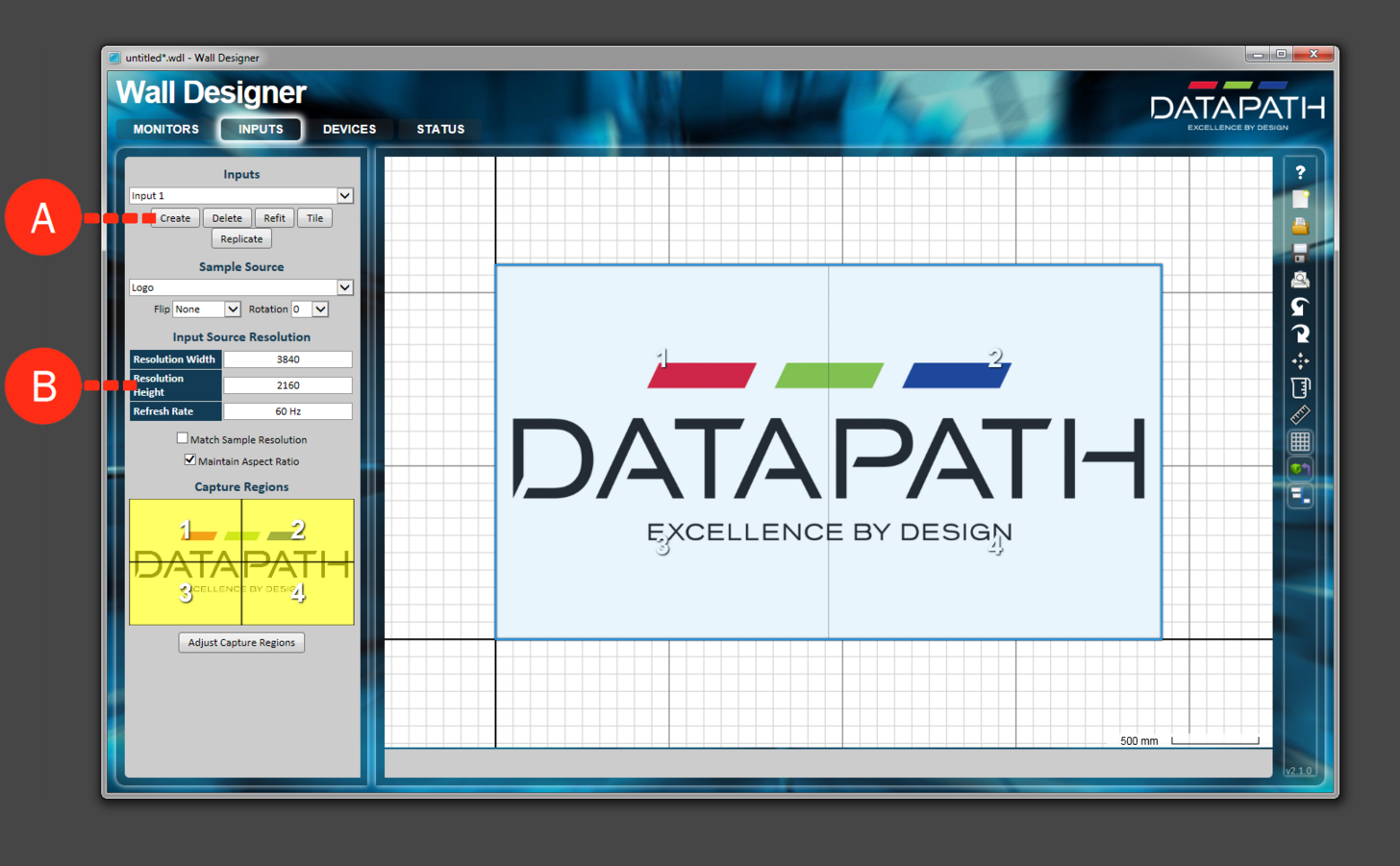Undo the last action
The width and height of the screenshot is (1400, 866).
(1300, 307)
